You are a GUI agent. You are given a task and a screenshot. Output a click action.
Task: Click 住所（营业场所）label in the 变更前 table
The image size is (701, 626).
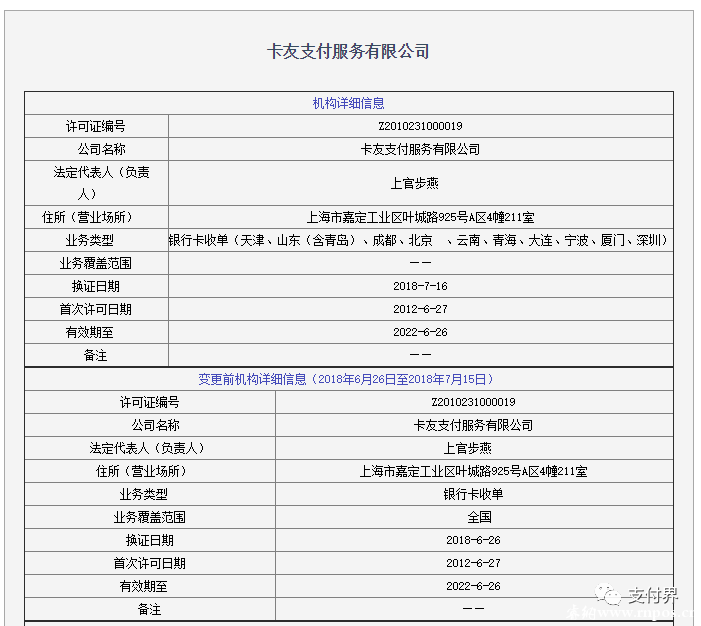(141, 471)
